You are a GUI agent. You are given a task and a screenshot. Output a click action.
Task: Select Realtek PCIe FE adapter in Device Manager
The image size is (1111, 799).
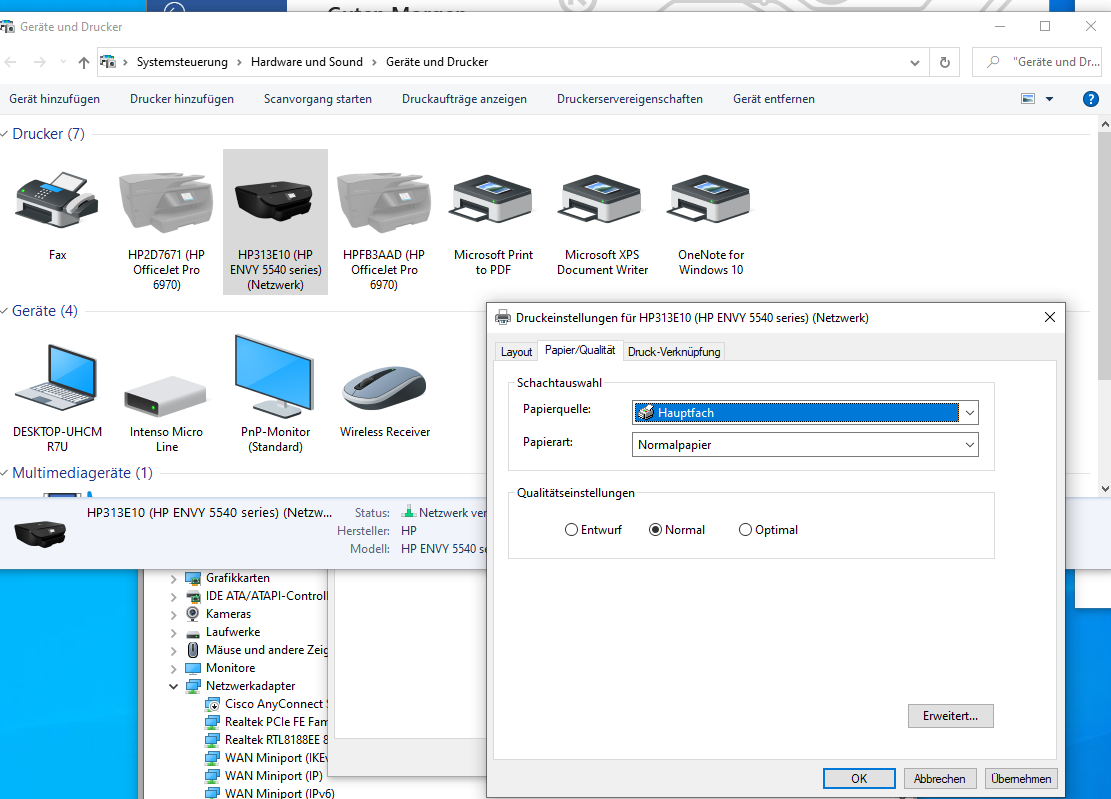(266, 722)
